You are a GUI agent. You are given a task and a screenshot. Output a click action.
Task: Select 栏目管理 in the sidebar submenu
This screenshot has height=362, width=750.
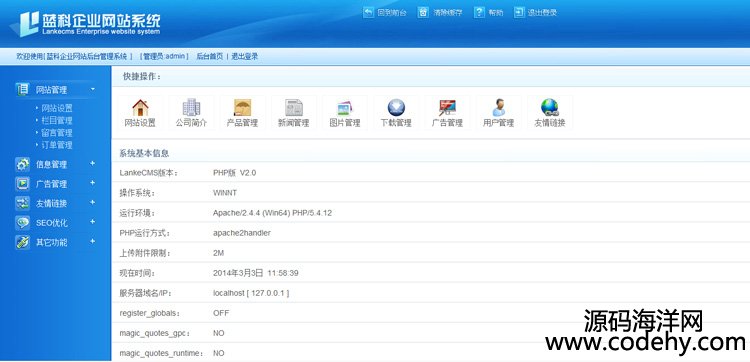(57, 121)
